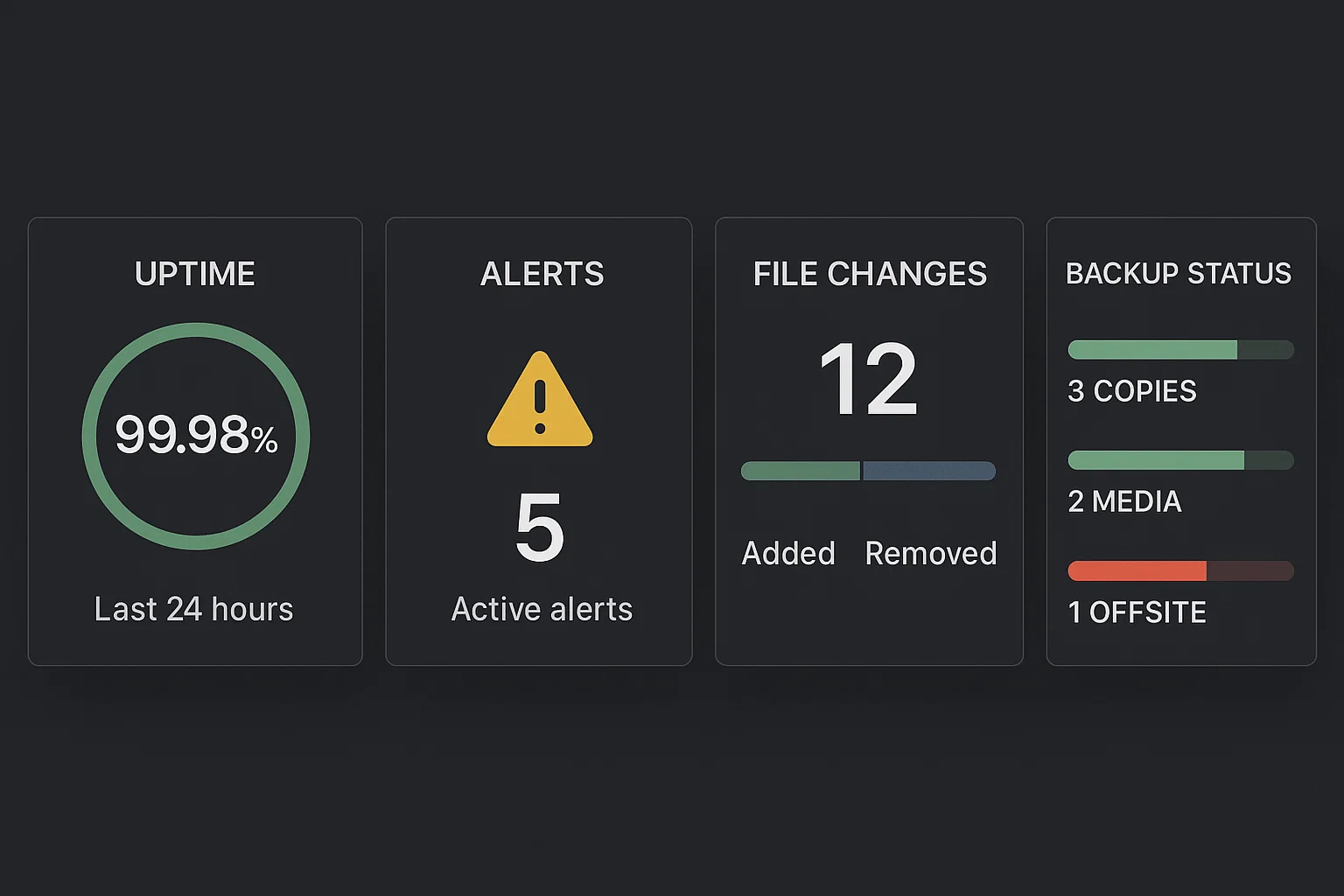This screenshot has height=896, width=1344.
Task: Click the 3 COPIES progress bar
Action: click(x=1180, y=350)
